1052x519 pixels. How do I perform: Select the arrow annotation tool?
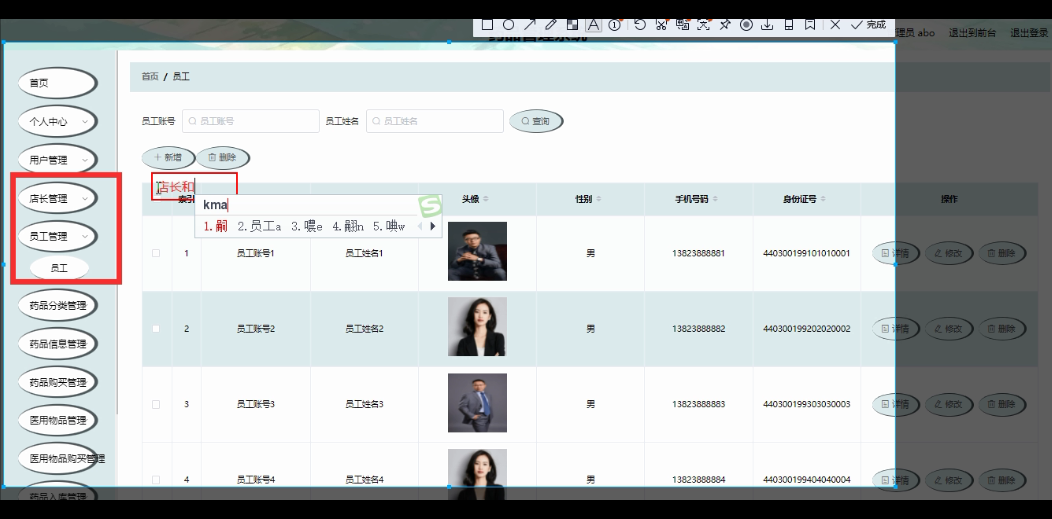click(530, 25)
